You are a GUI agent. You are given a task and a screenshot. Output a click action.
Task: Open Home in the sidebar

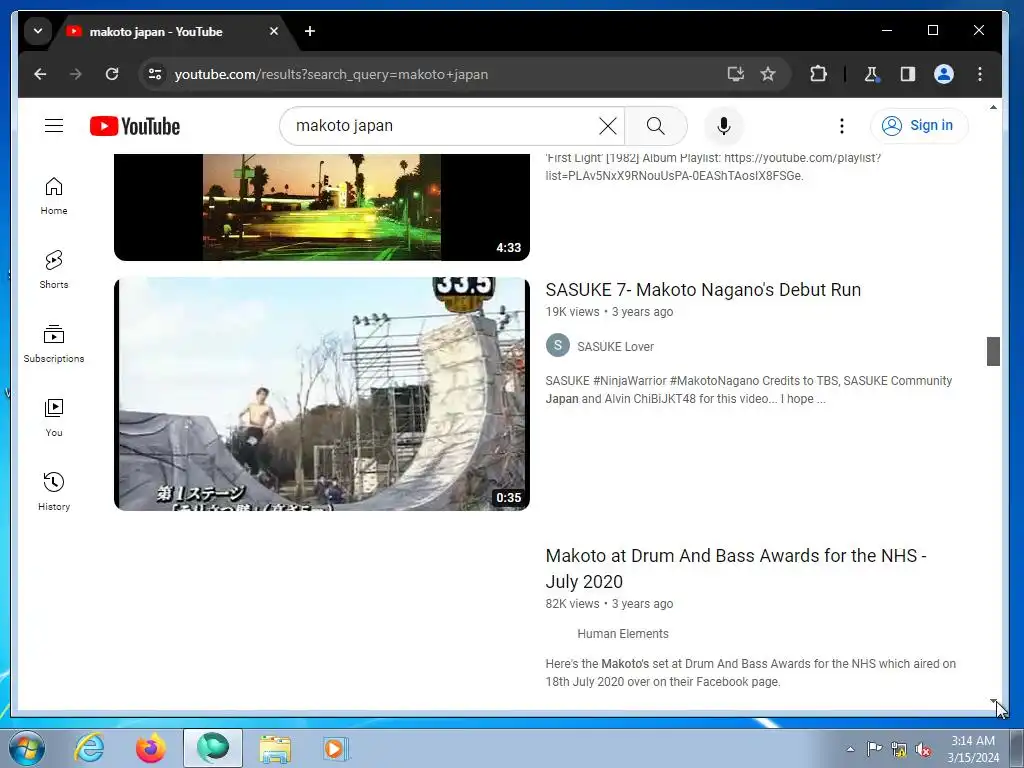(x=54, y=196)
